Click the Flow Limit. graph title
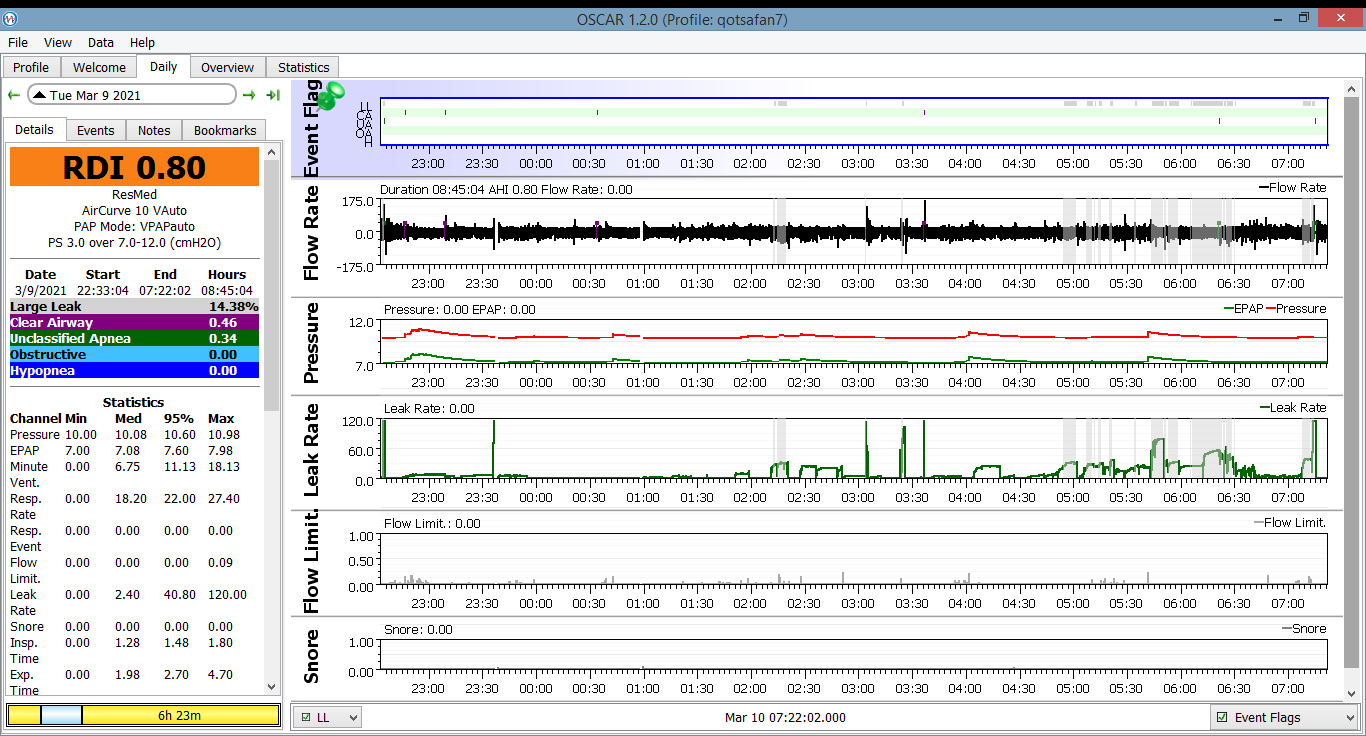 pos(312,561)
